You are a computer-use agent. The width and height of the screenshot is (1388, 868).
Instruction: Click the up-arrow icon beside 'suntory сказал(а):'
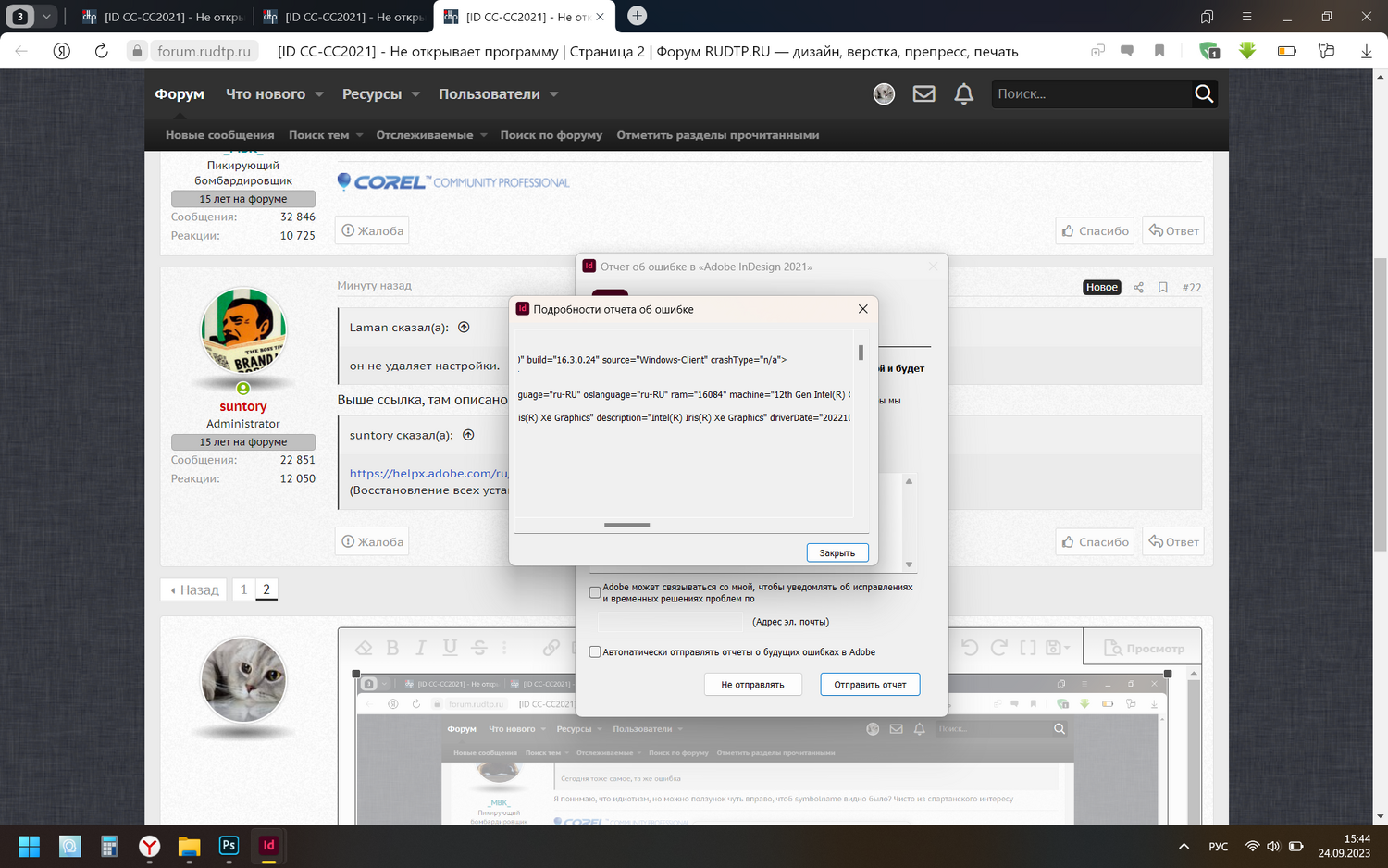(x=468, y=435)
